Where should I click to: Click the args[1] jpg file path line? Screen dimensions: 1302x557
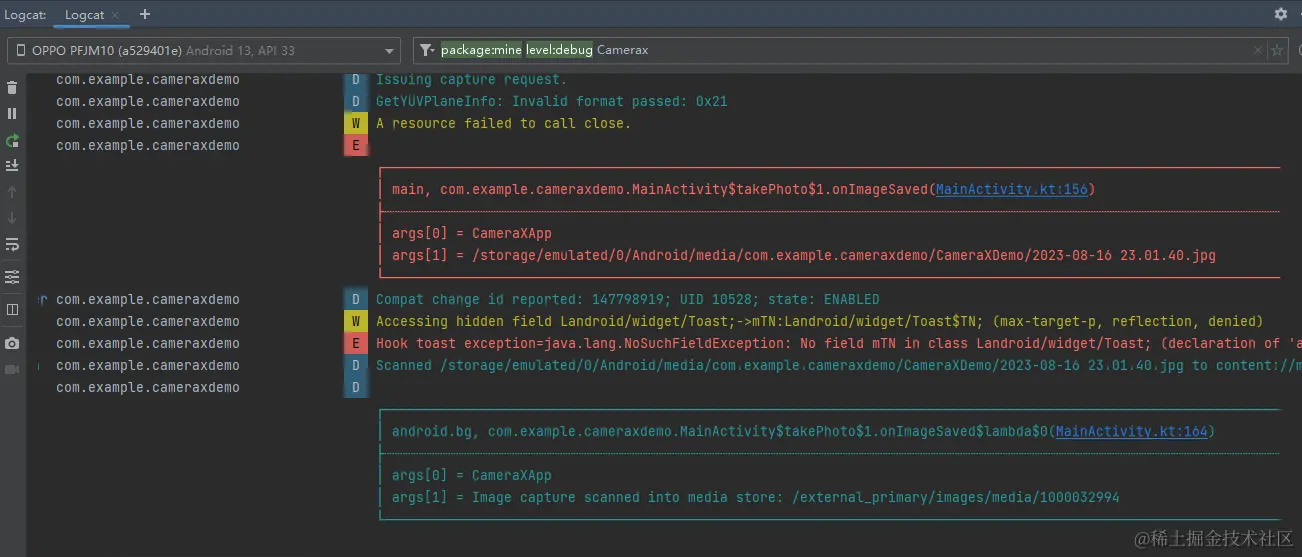(803, 255)
